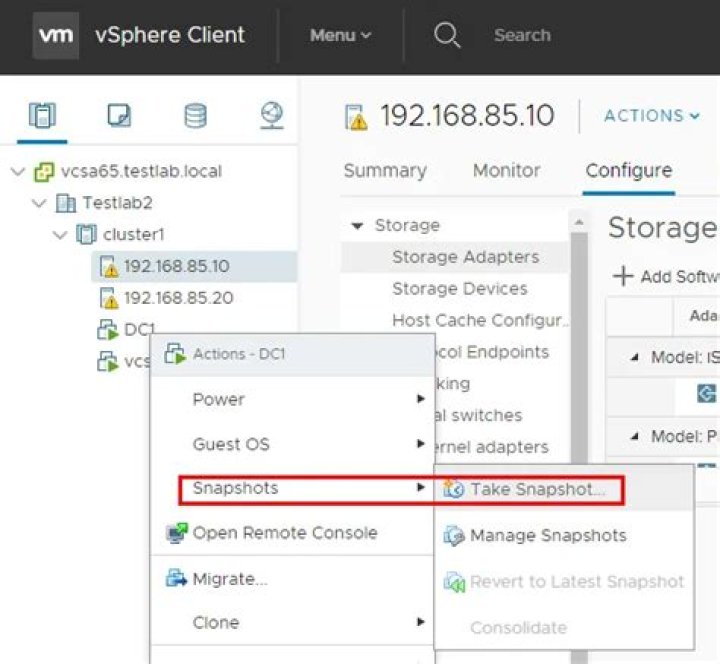Click host warning icon for 192.168.85.20
720x664 pixels.
[109, 298]
